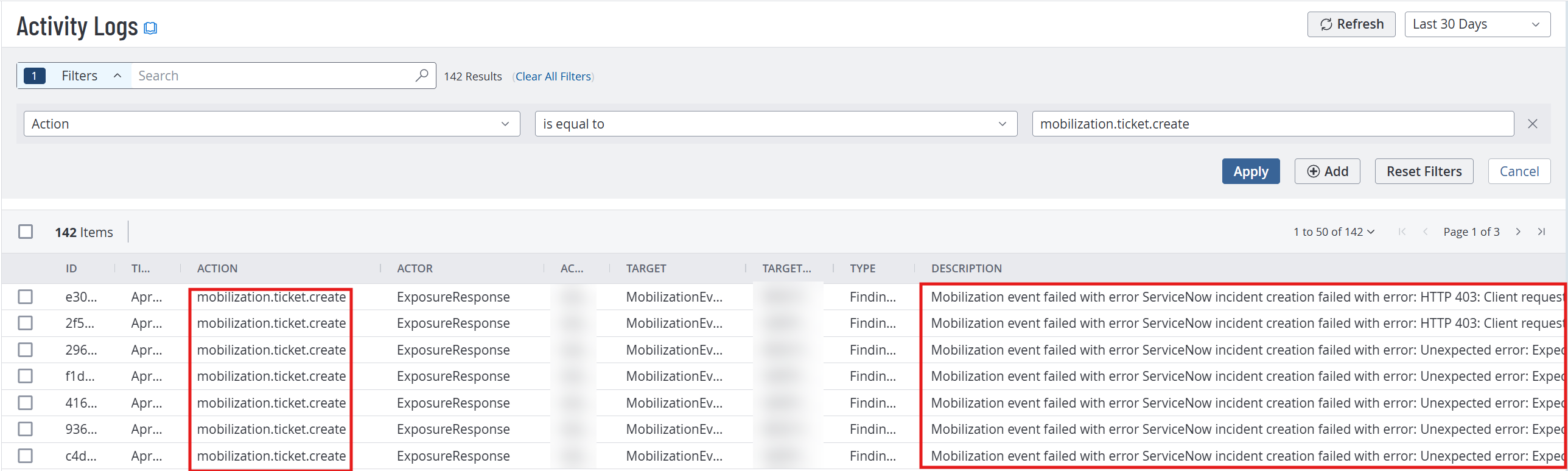This screenshot has width=1568, height=471.
Task: Expand the Action filter field dropdown
Action: click(271, 124)
